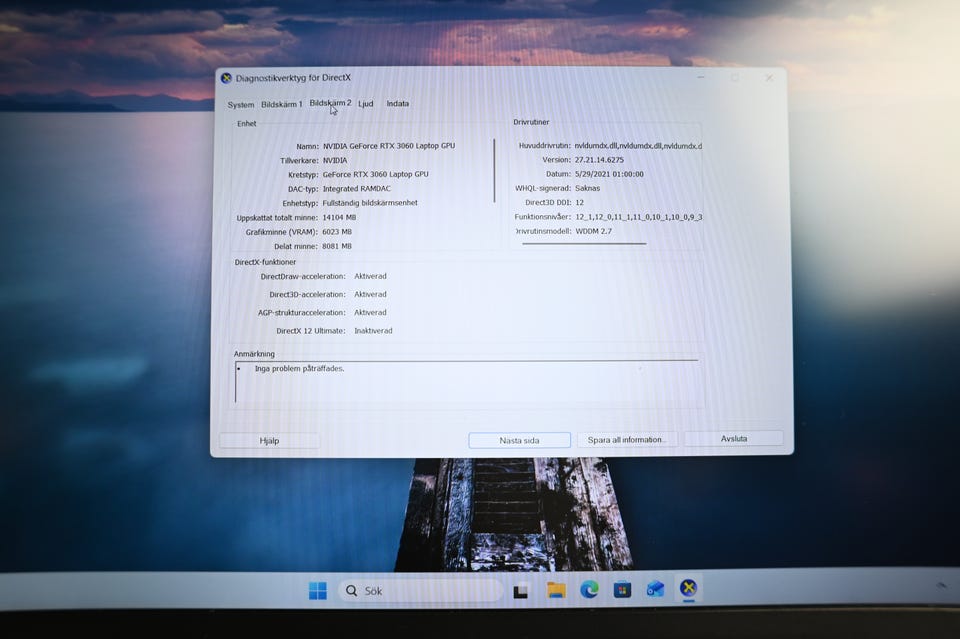The image size is (960, 639).
Task: Open the Indata tab
Action: click(397, 103)
